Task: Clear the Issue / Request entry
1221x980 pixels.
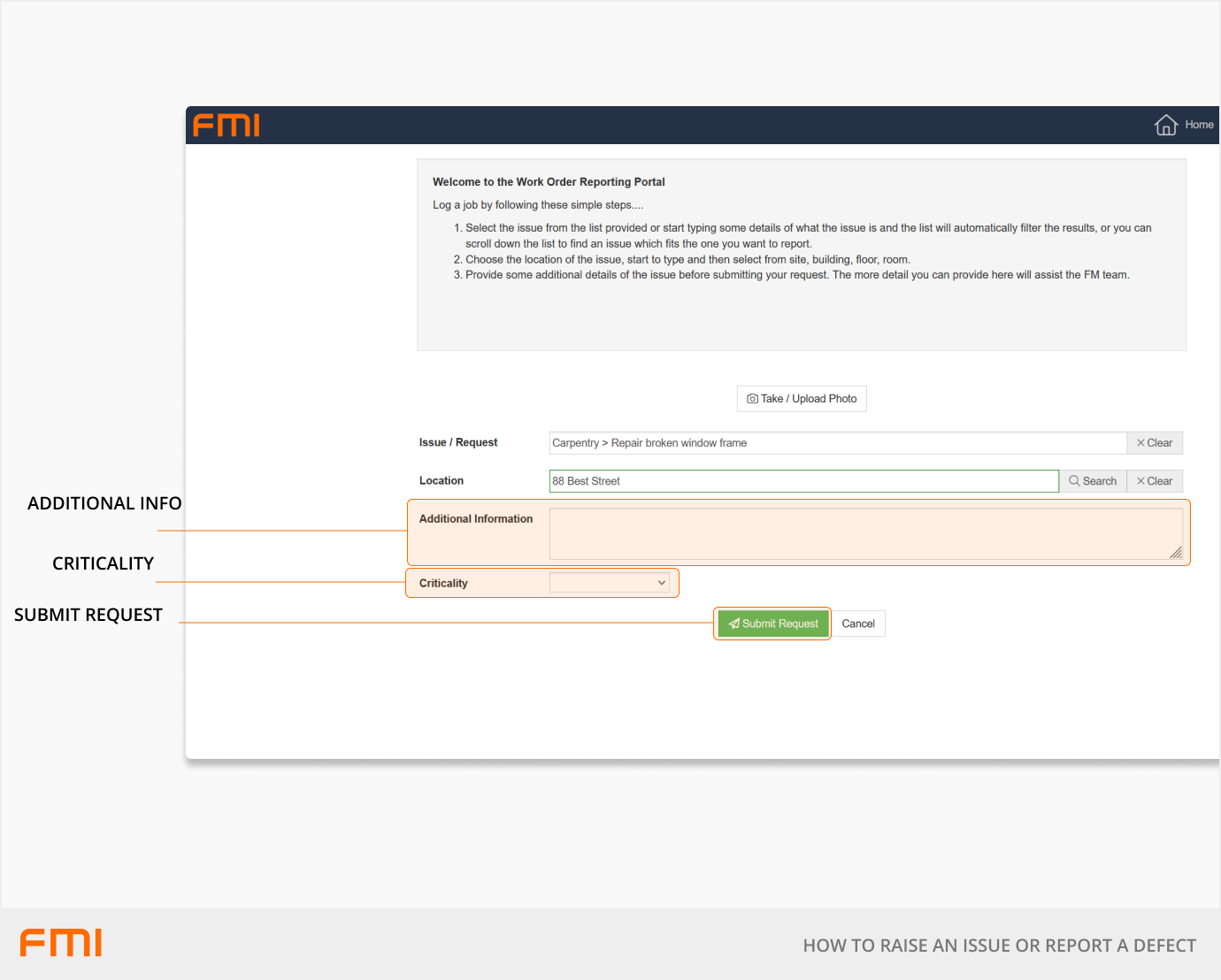Action: tap(1155, 443)
